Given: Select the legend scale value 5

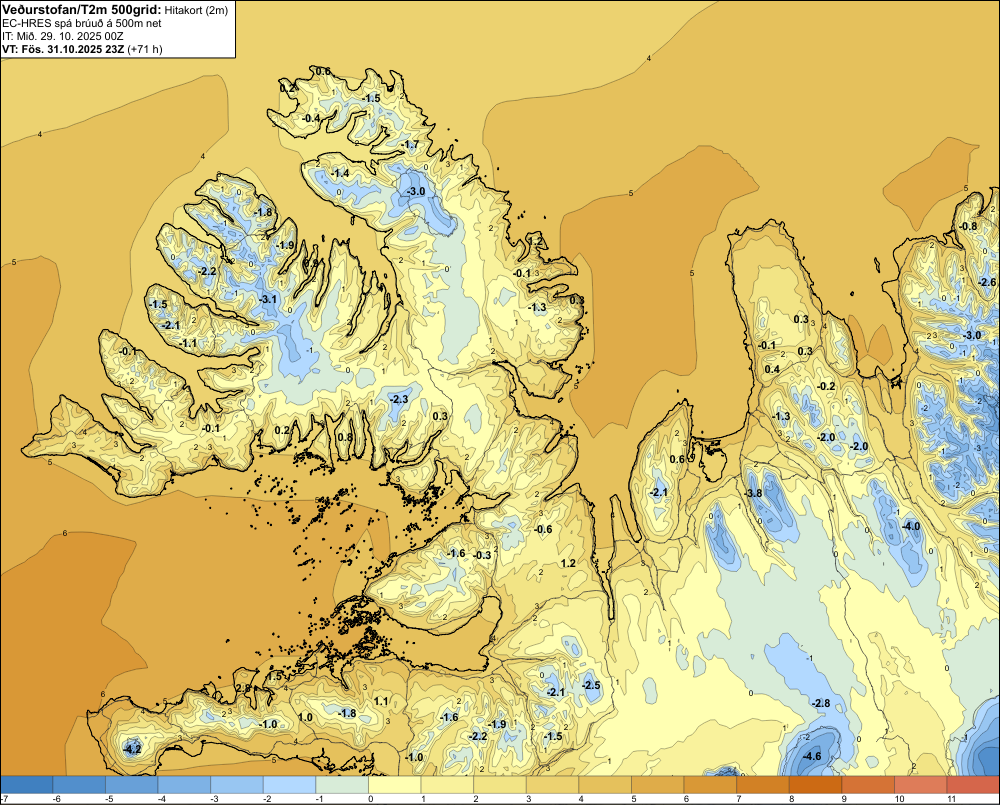Looking at the screenshot, I should click(633, 799).
